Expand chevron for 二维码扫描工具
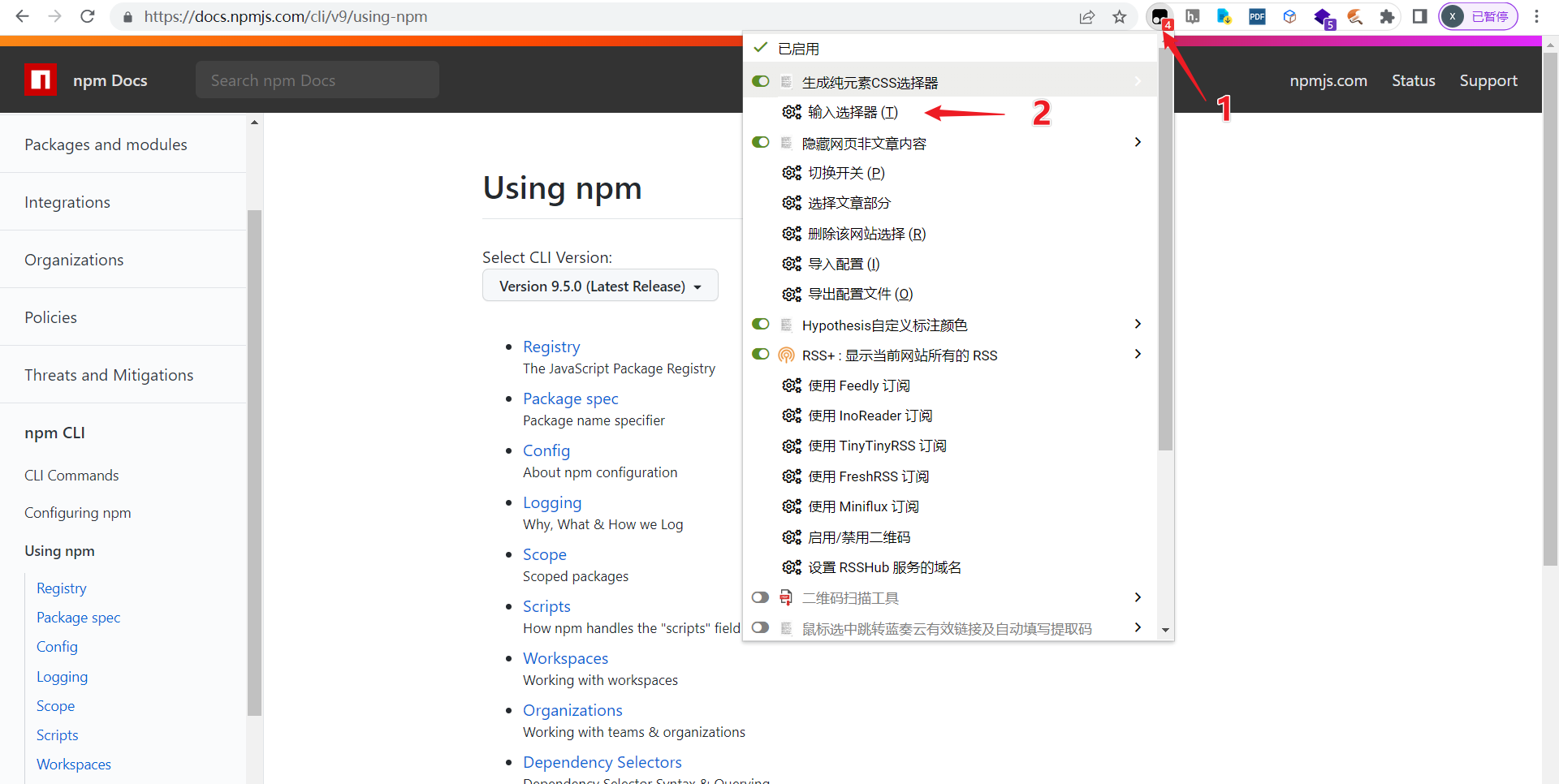 pyautogui.click(x=1138, y=597)
